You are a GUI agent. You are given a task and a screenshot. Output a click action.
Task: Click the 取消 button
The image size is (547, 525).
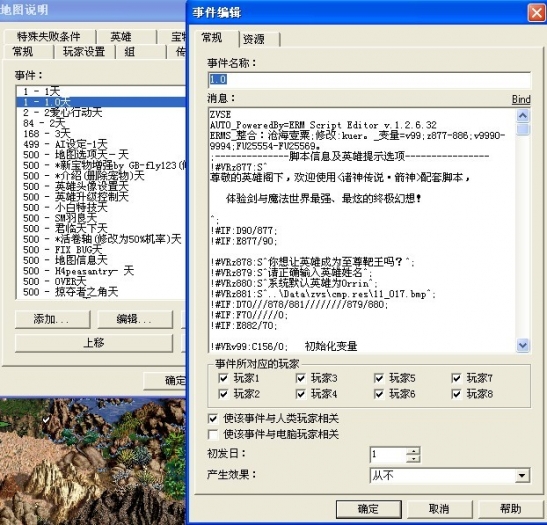[439, 509]
